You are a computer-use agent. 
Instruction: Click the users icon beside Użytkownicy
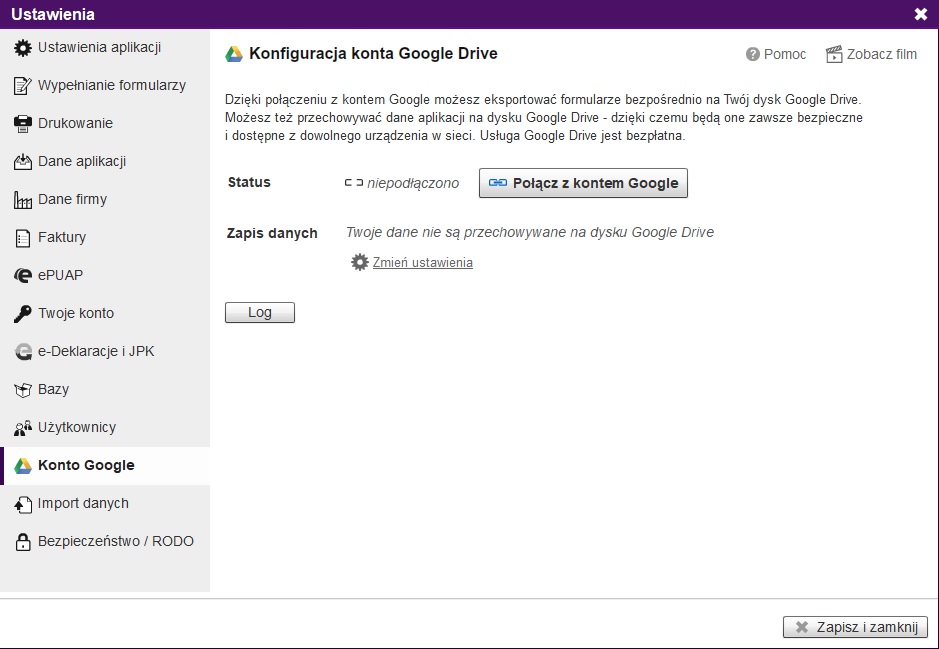[x=23, y=427]
